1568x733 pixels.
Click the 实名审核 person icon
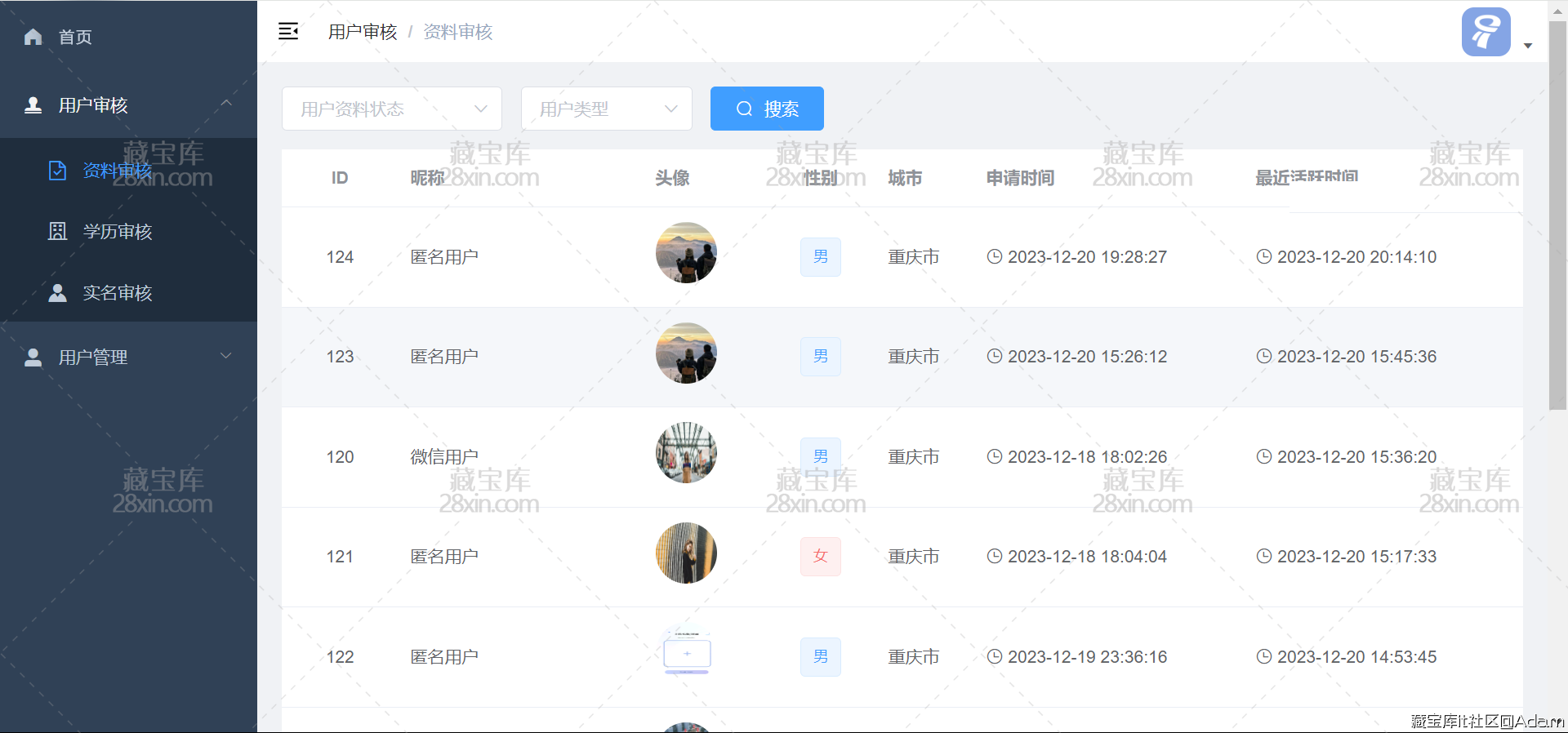(57, 293)
